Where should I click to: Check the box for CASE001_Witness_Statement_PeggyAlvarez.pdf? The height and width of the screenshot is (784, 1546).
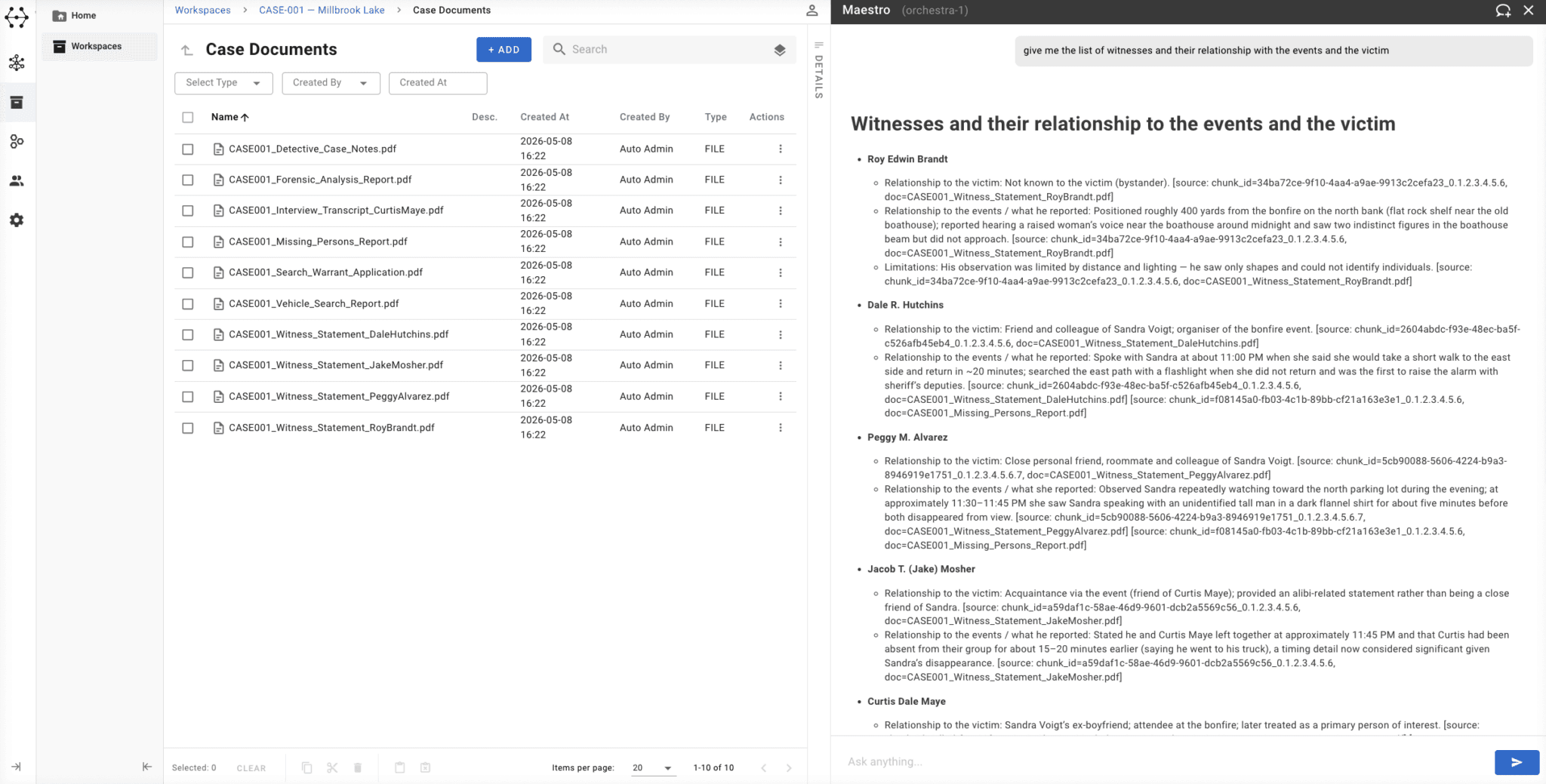point(188,397)
